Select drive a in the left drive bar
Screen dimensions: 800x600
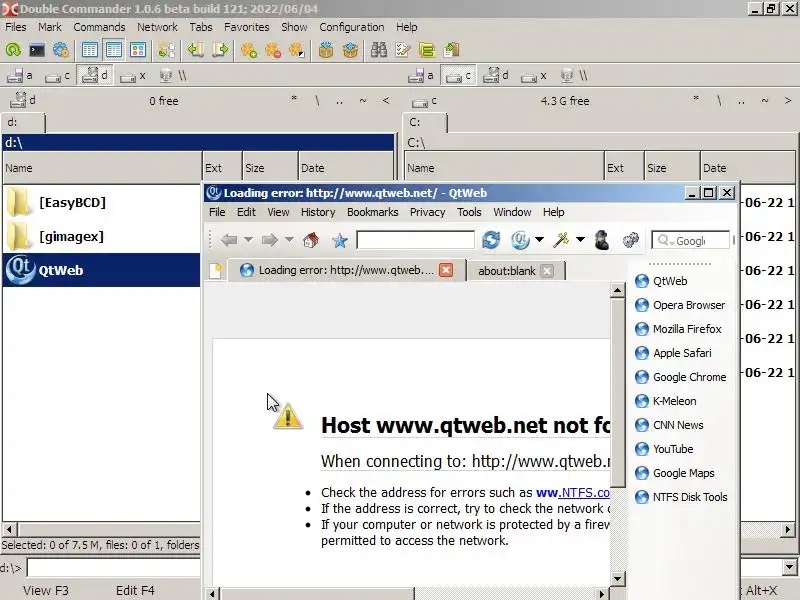(20, 76)
